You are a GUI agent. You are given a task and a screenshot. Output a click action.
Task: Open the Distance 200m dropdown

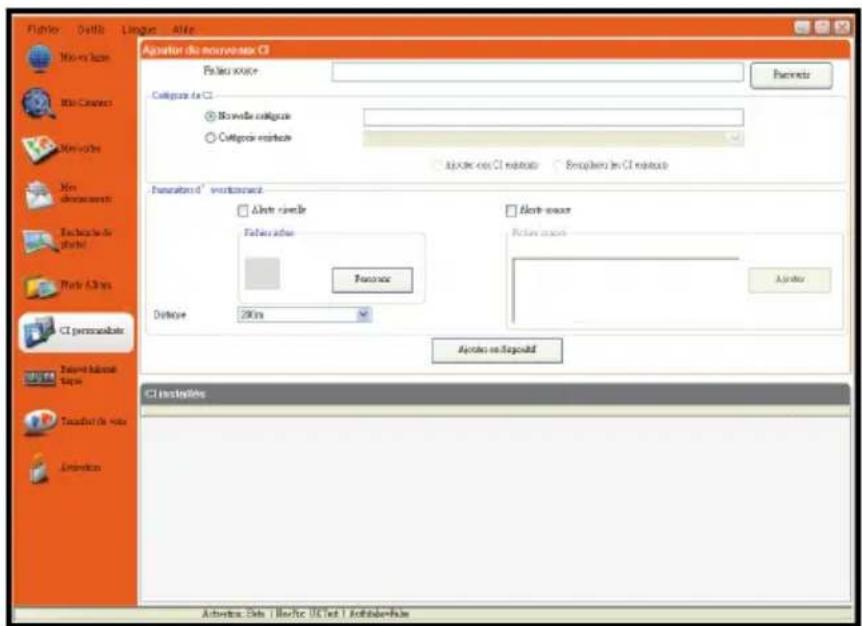pyautogui.click(x=305, y=314)
